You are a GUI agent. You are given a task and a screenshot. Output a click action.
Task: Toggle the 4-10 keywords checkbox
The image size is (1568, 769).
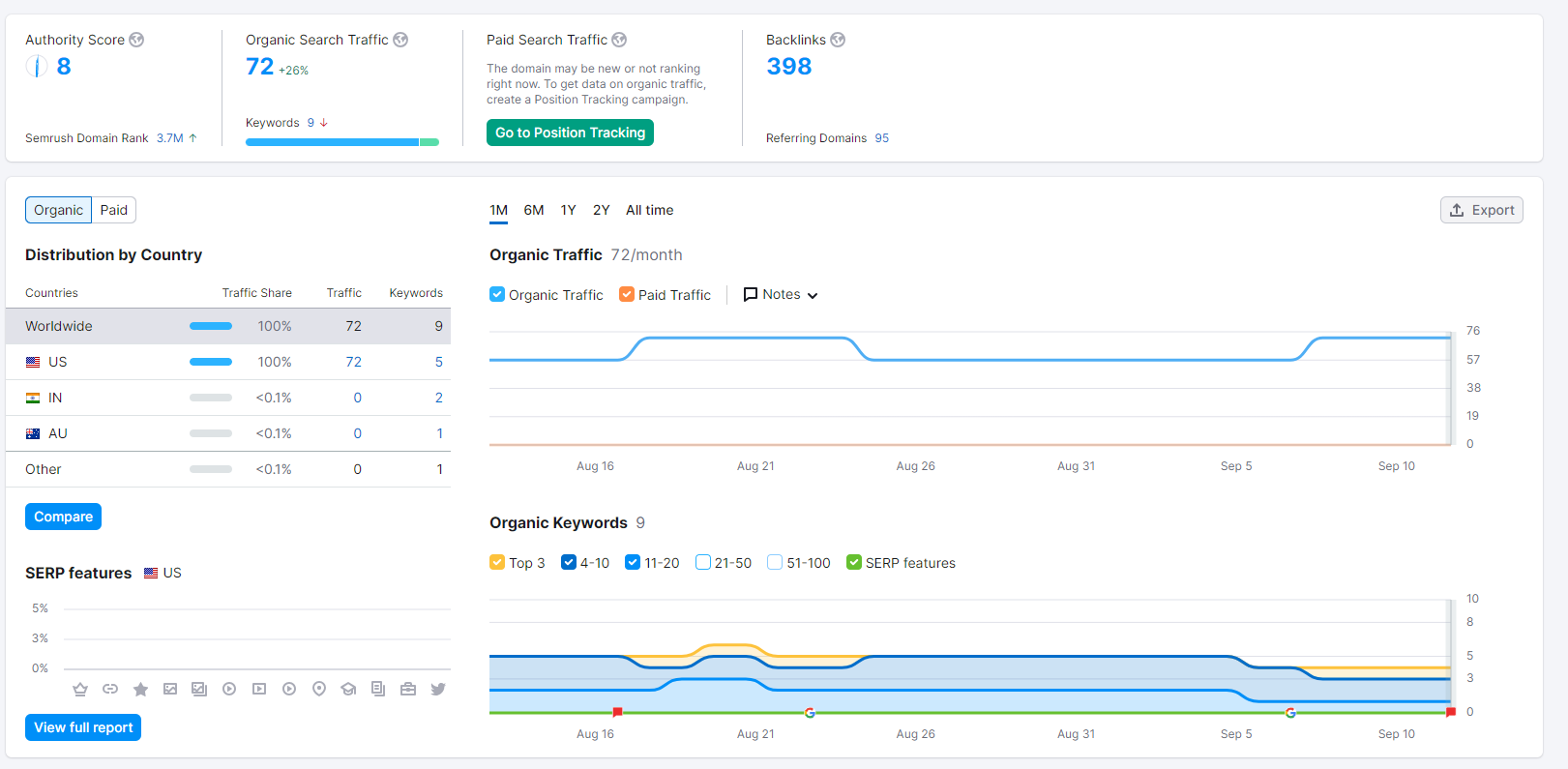569,562
